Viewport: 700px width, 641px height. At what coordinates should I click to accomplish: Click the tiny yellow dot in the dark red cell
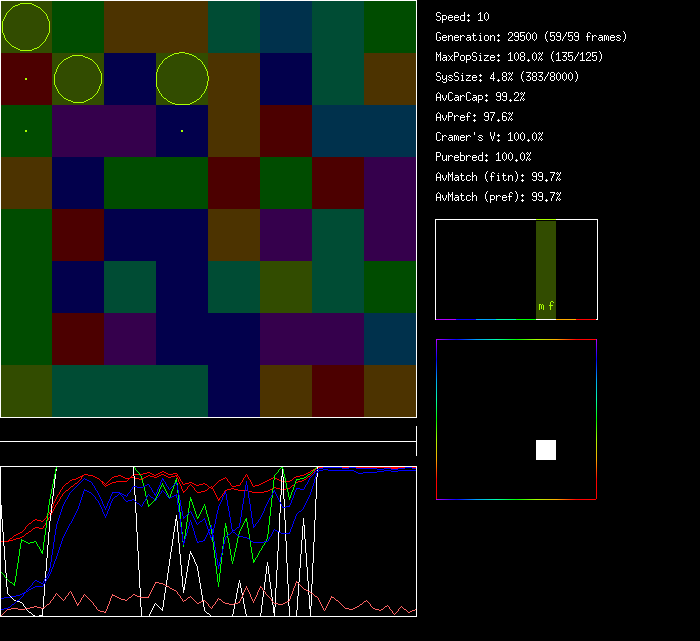(x=26, y=78)
